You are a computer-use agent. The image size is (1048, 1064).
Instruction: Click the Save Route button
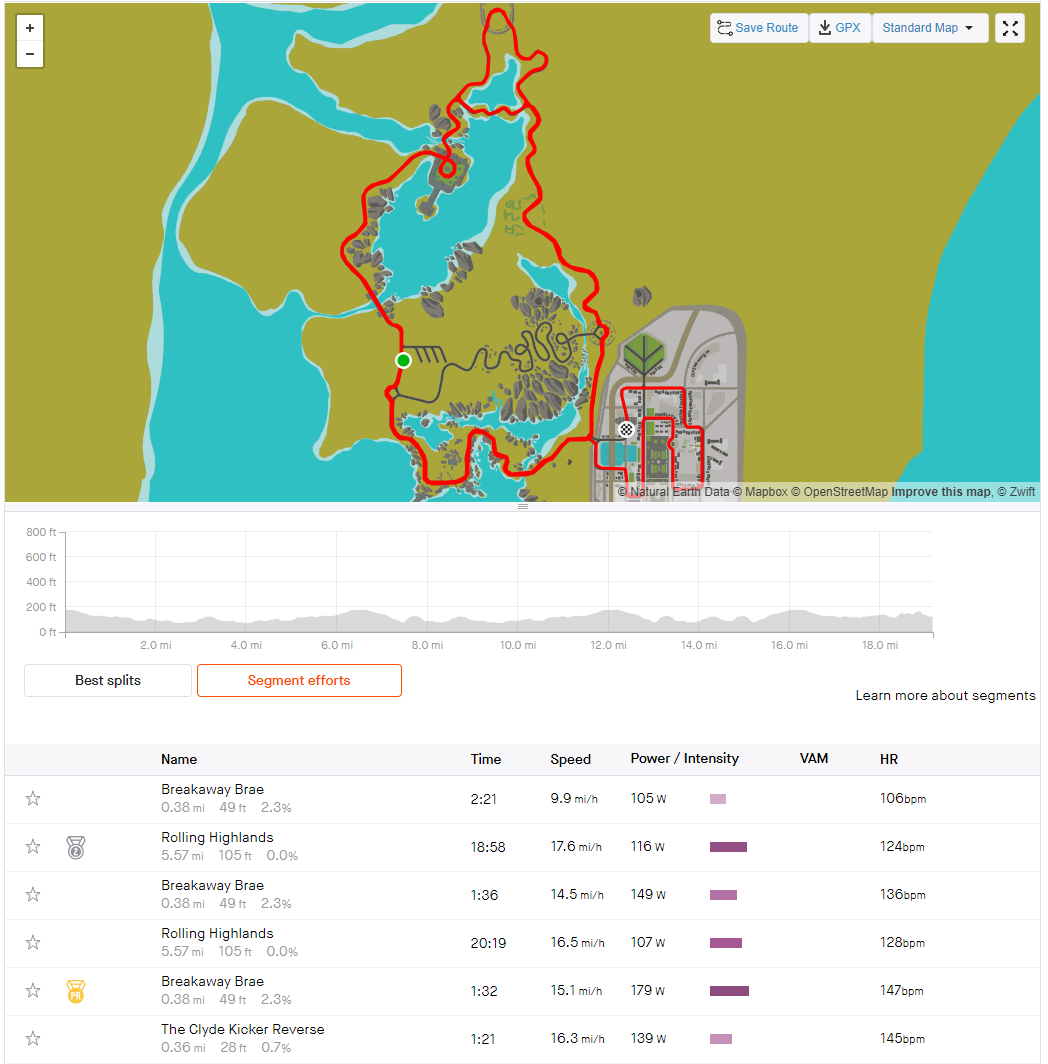pyautogui.click(x=759, y=28)
